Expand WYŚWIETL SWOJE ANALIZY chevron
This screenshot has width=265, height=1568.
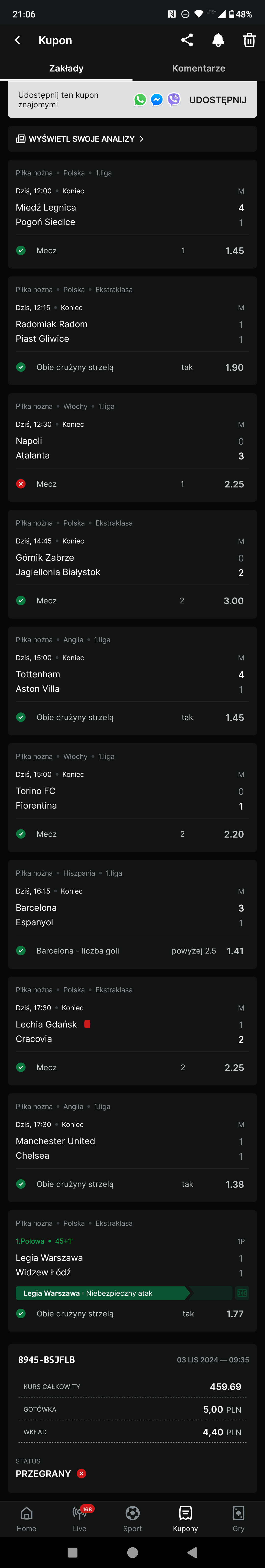pyautogui.click(x=142, y=139)
